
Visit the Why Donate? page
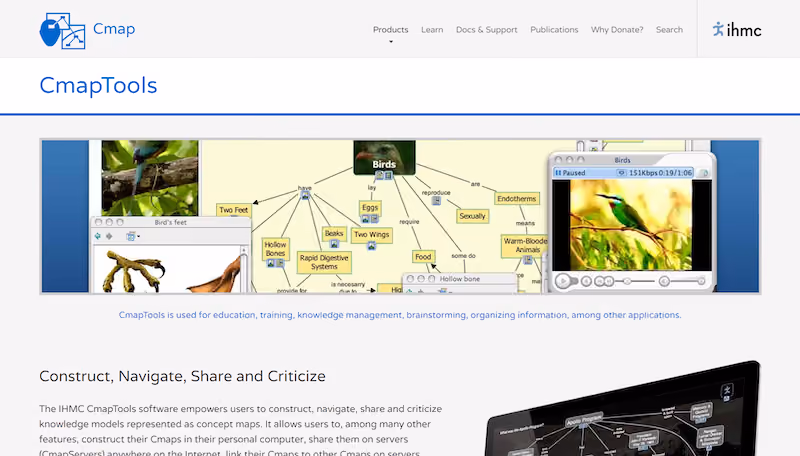(x=617, y=30)
